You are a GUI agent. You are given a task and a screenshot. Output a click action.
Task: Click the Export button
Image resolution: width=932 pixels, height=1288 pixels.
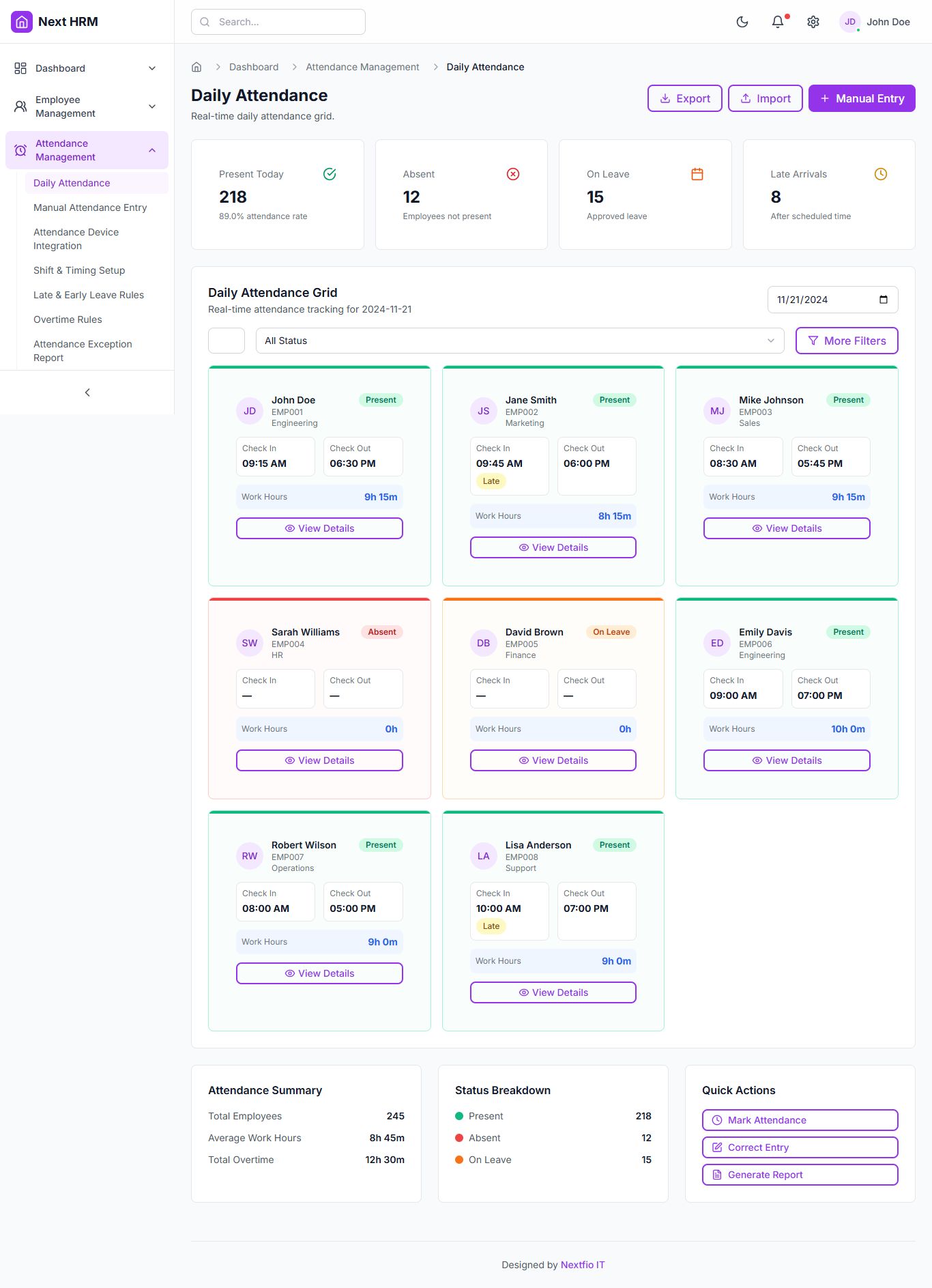[x=684, y=98]
